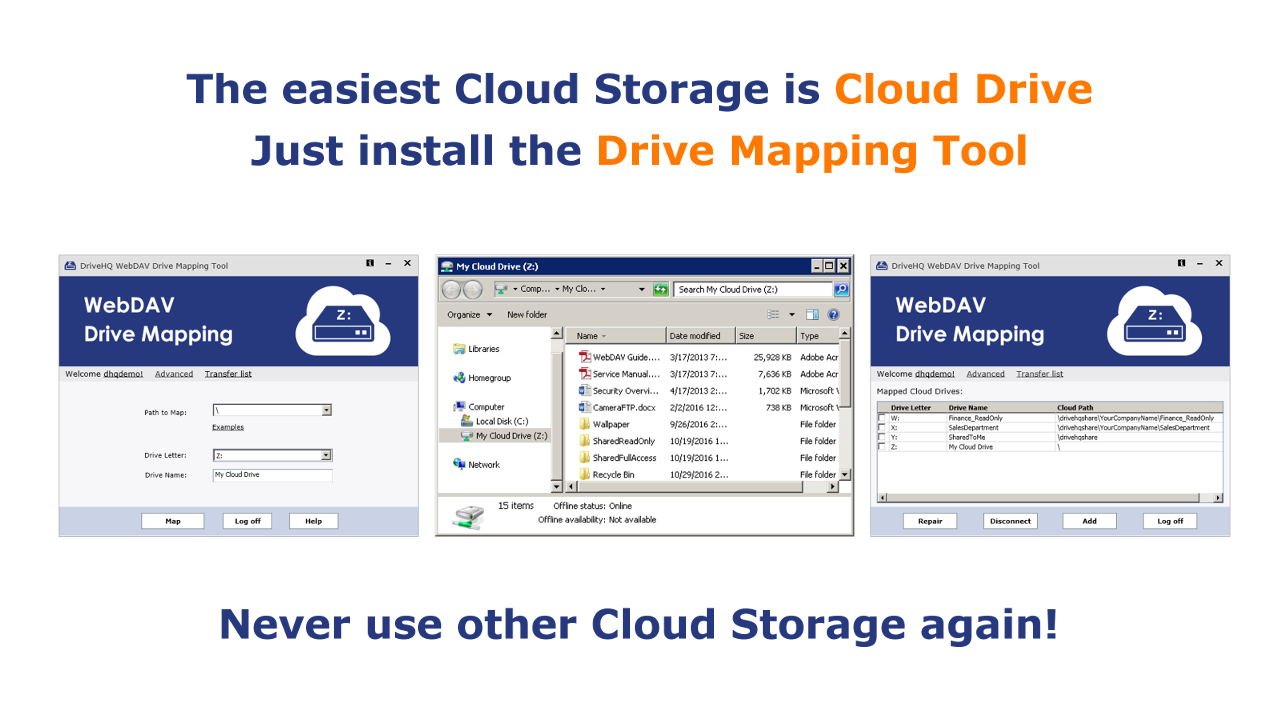Image resolution: width=1280 pixels, height=720 pixels.
Task: Tick the checkbox for drive W: Finance_ReadOnly
Action: click(881, 418)
